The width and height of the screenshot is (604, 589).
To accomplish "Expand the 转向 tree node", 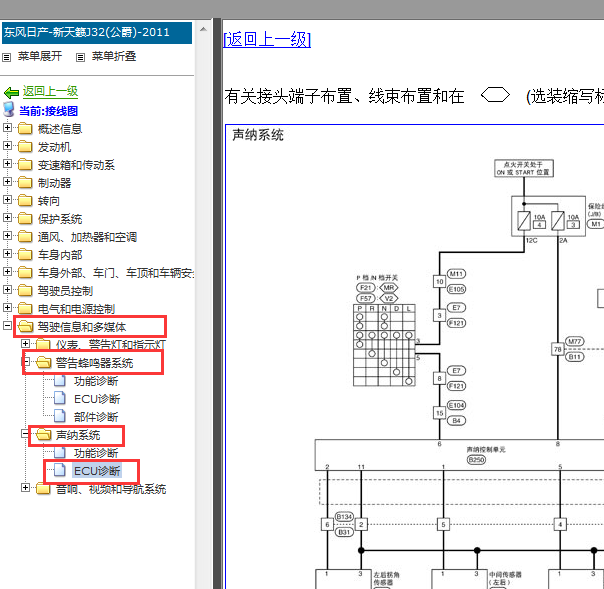I will (x=7, y=199).
